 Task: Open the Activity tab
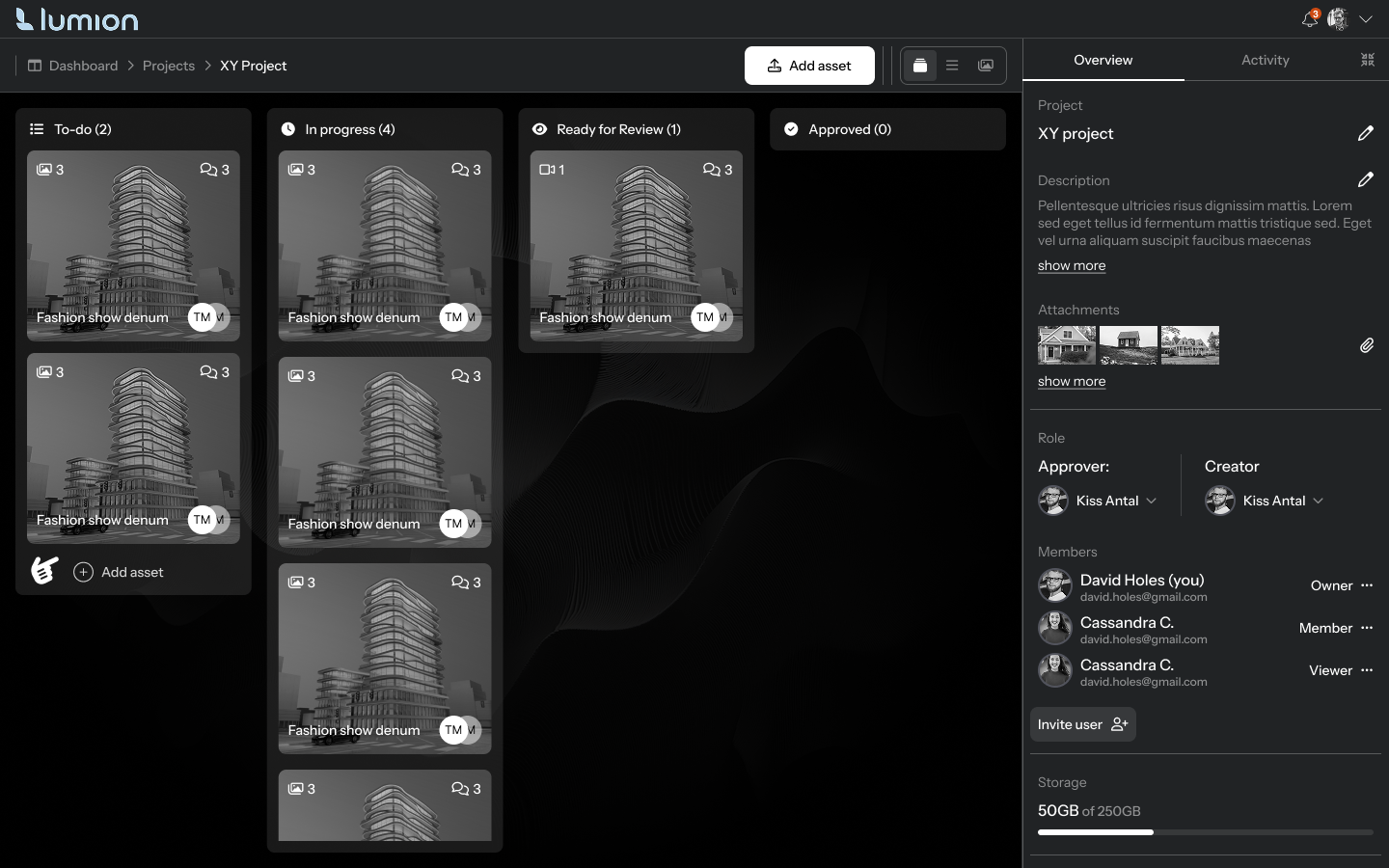coord(1266,60)
